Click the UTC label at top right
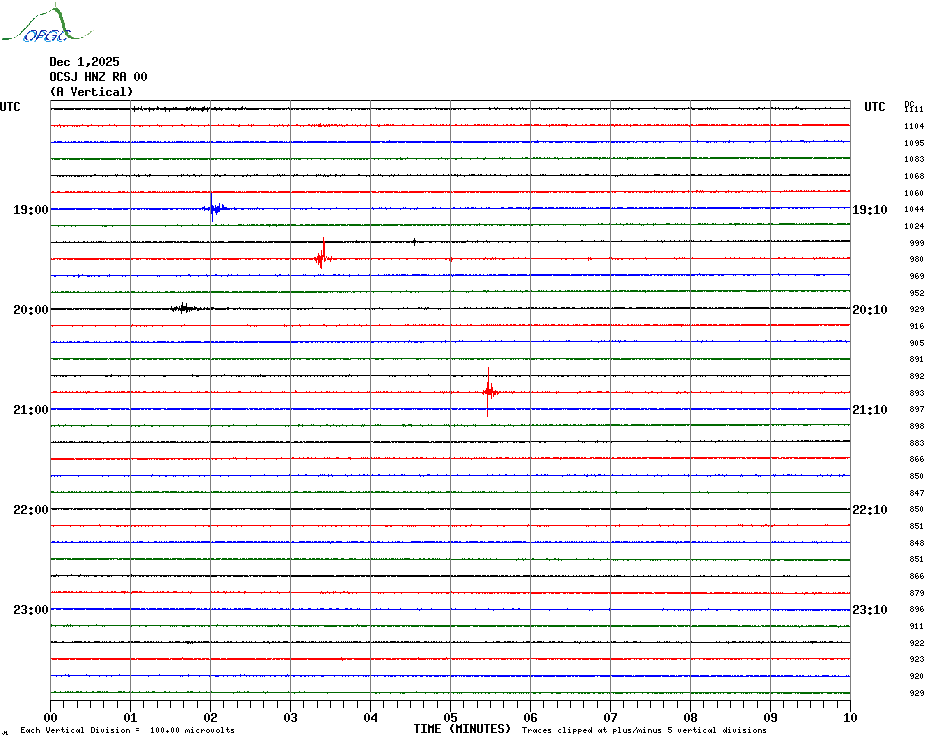Image resolution: width=930 pixels, height=744 pixels. (874, 107)
